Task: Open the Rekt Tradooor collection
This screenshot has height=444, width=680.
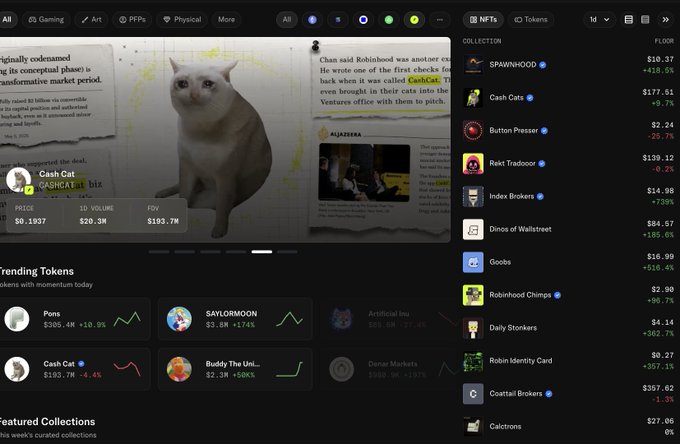Action: coord(568,163)
